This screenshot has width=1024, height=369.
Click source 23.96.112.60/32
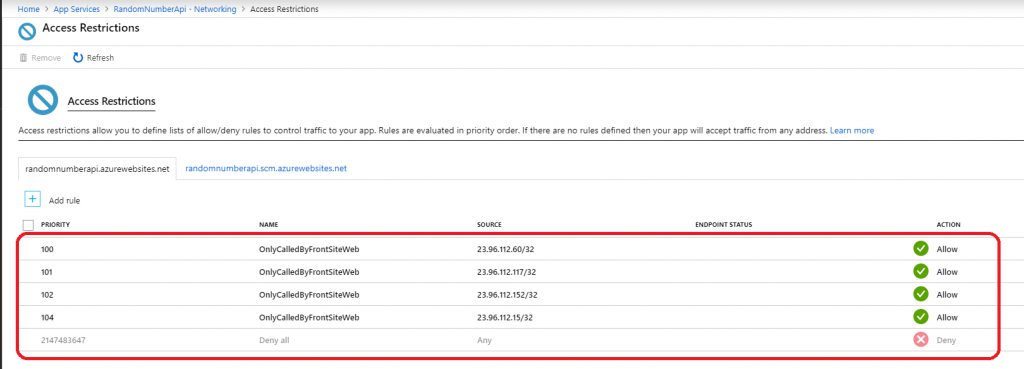505,249
